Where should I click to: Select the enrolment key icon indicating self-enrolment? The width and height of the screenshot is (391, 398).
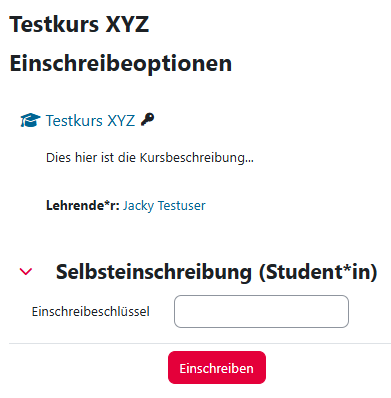point(147,119)
